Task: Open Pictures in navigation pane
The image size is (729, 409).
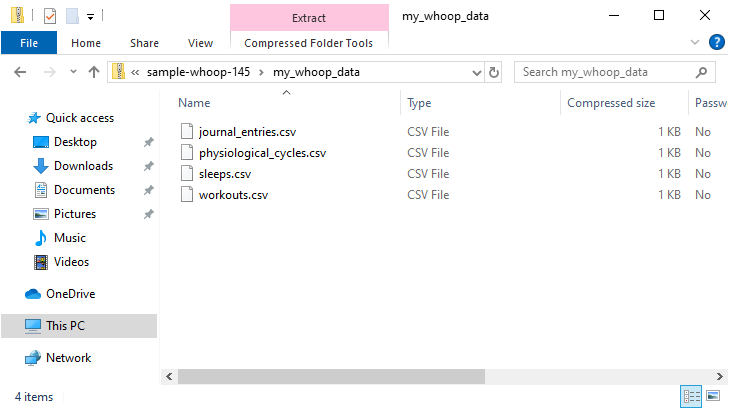Action: click(75, 214)
